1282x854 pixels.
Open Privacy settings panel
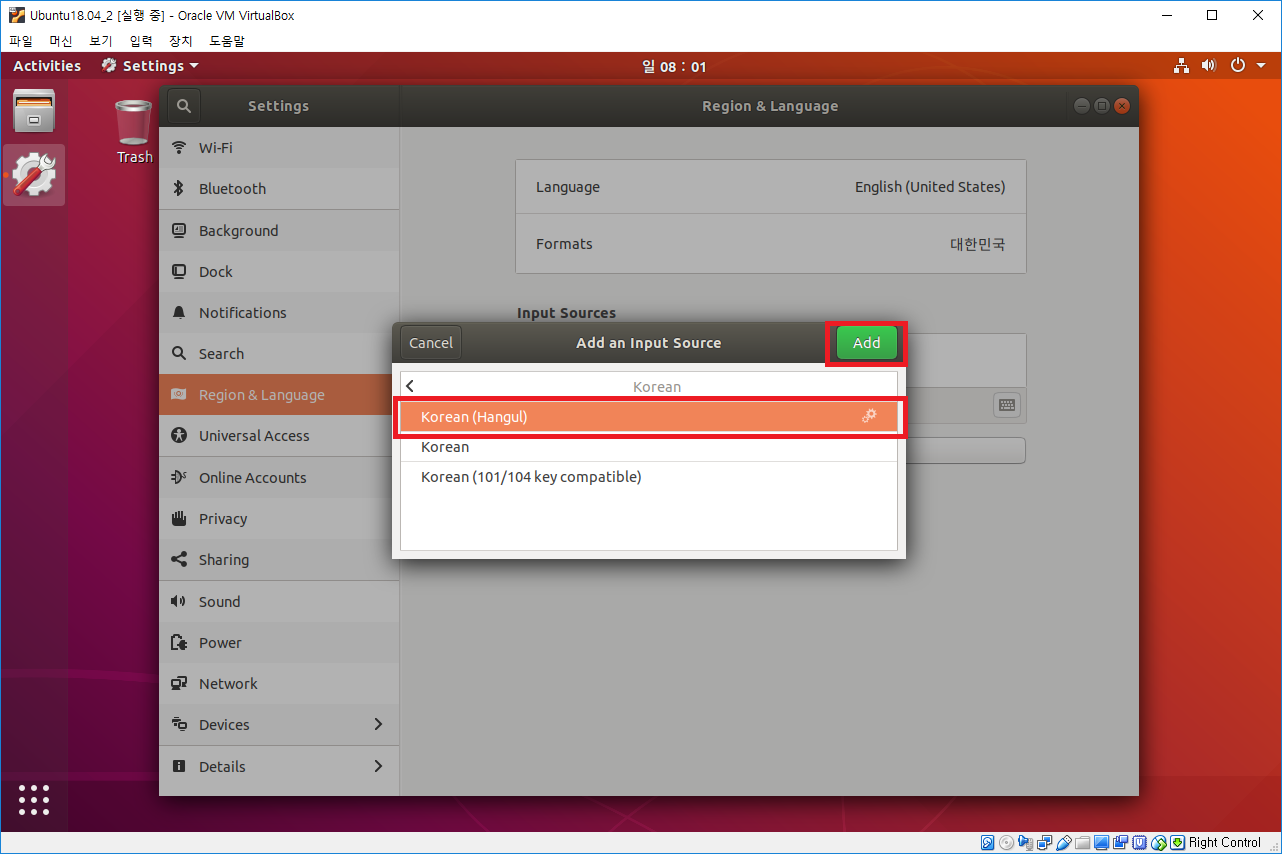coord(279,518)
